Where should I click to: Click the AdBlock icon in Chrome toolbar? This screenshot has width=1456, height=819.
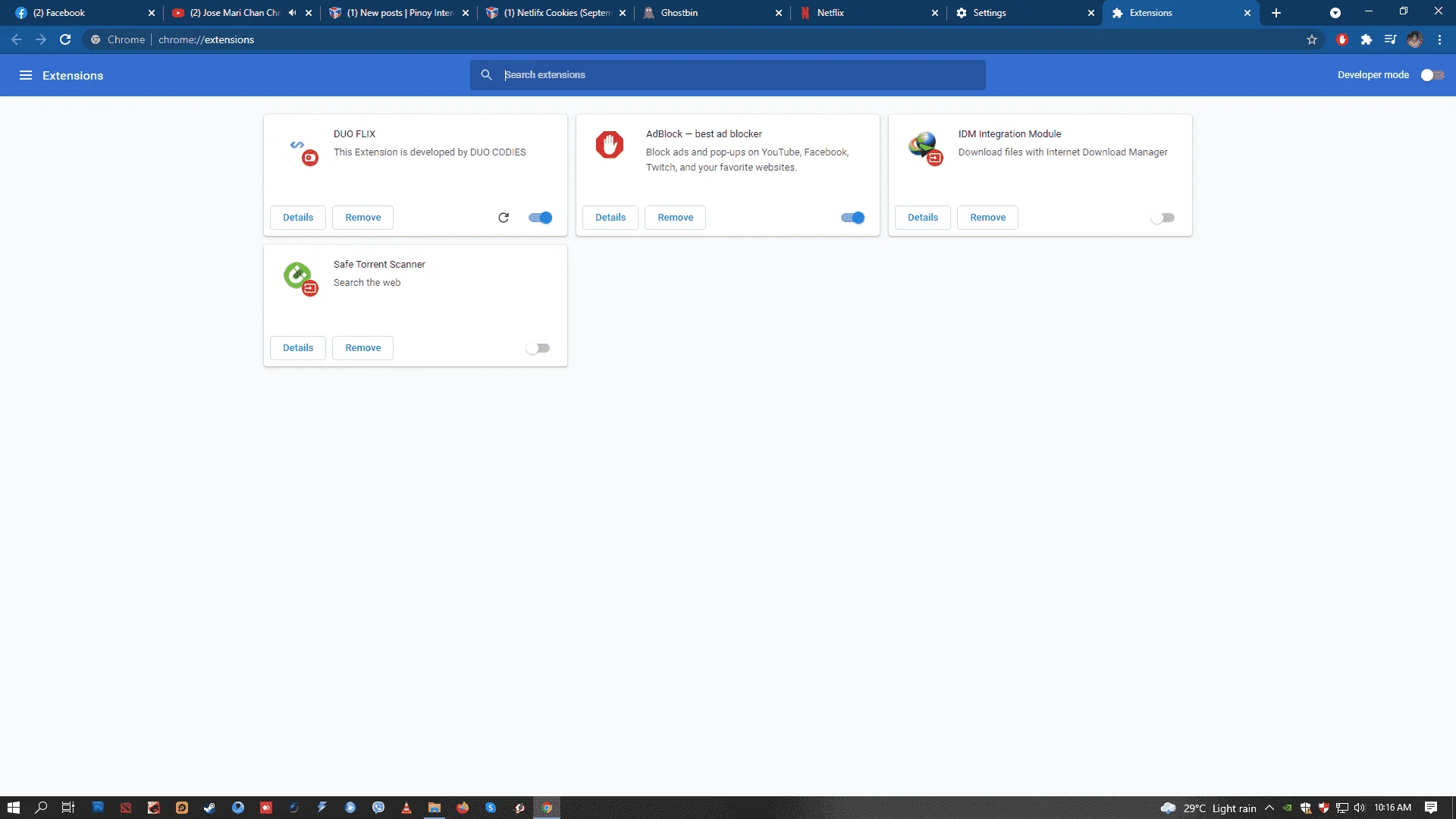(1342, 39)
